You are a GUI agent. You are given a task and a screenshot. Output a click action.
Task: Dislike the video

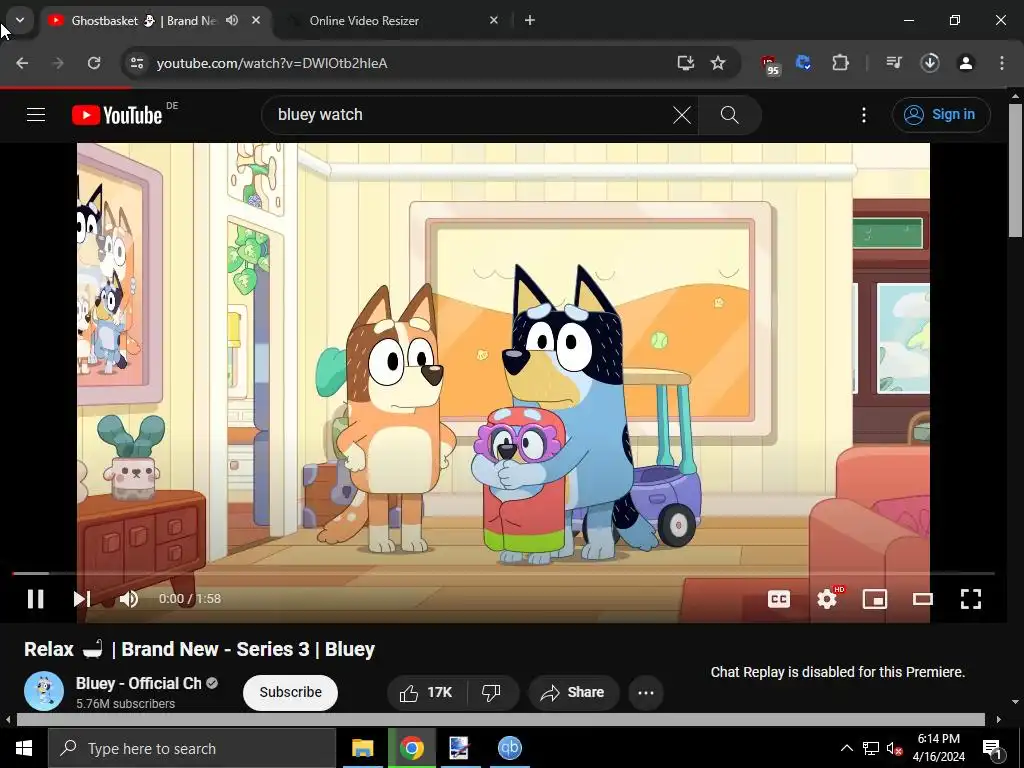(491, 692)
